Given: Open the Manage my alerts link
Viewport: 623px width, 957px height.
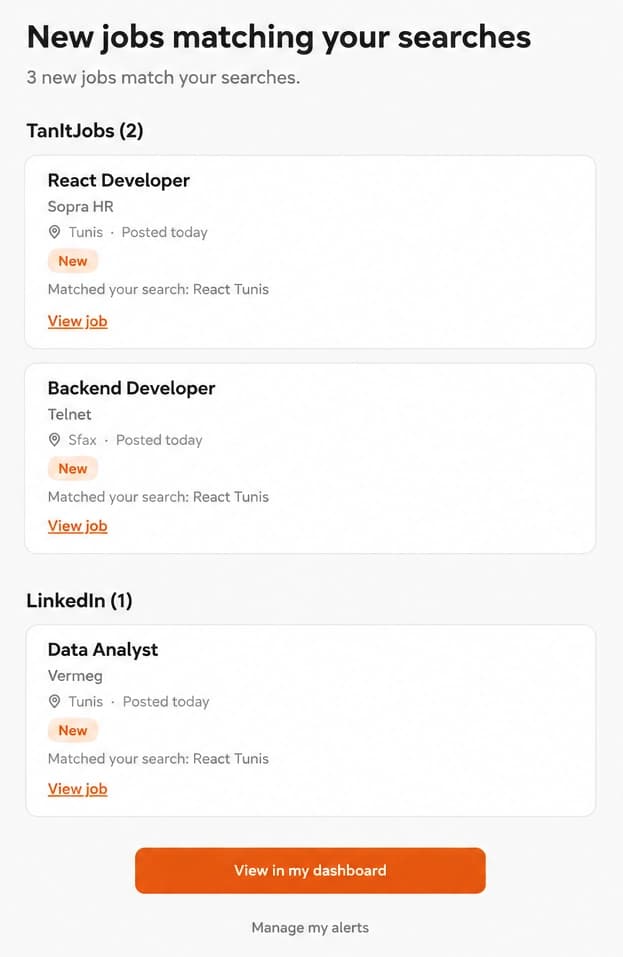Looking at the screenshot, I should point(310,928).
